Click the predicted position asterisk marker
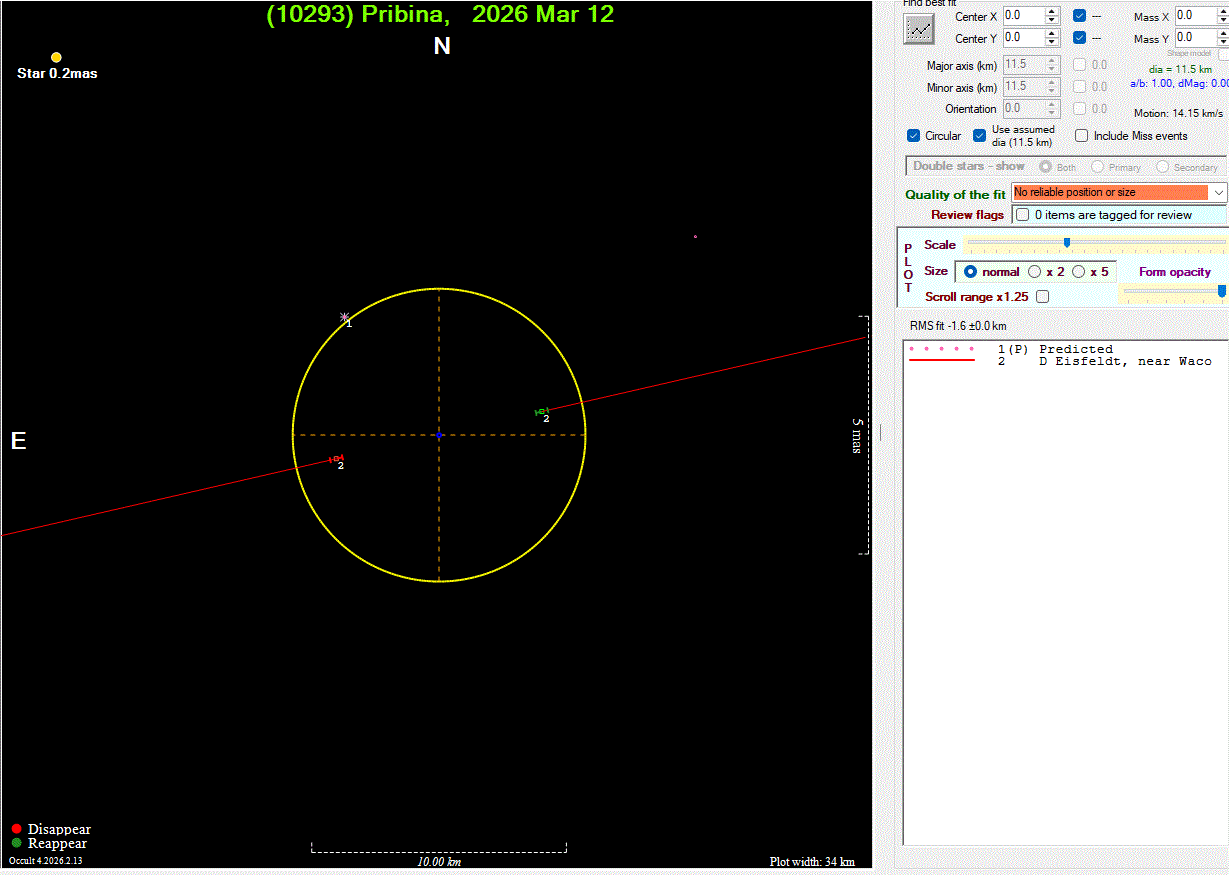Image resolution: width=1229 pixels, height=875 pixels. 344,316
